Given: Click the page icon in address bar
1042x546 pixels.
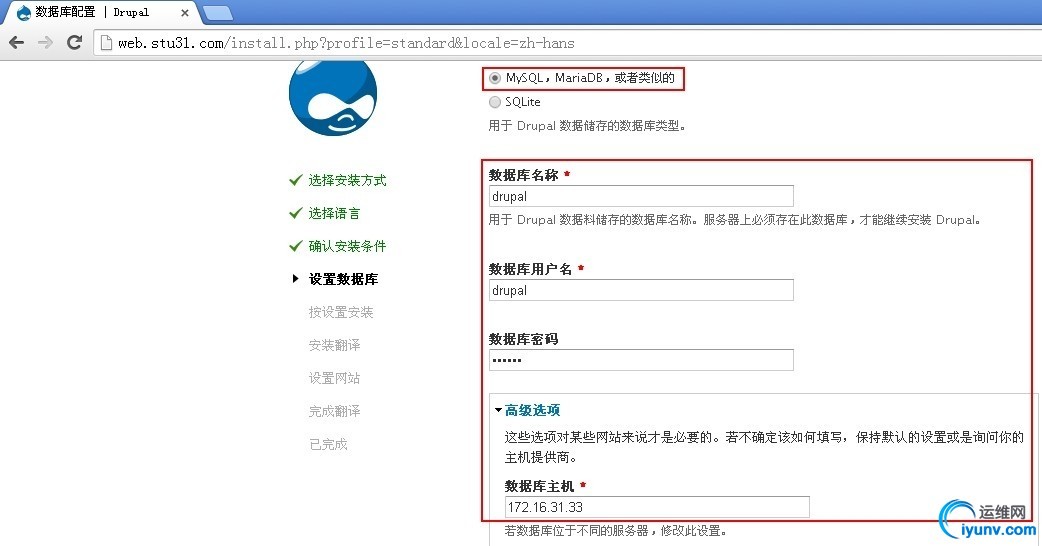Looking at the screenshot, I should [106, 43].
